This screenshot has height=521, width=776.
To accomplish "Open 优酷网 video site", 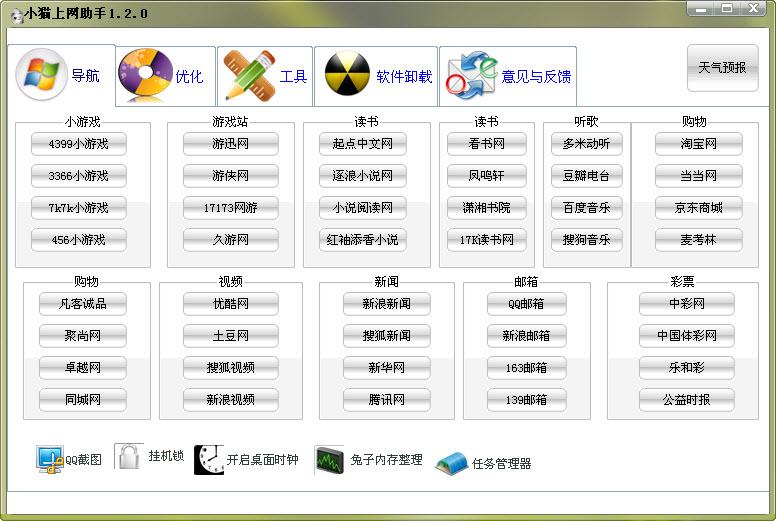I will (x=231, y=304).
